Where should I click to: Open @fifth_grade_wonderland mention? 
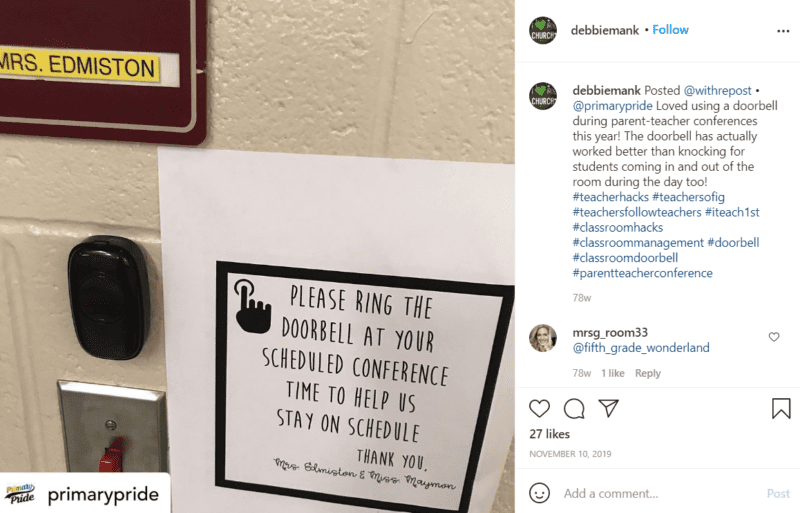tap(641, 348)
